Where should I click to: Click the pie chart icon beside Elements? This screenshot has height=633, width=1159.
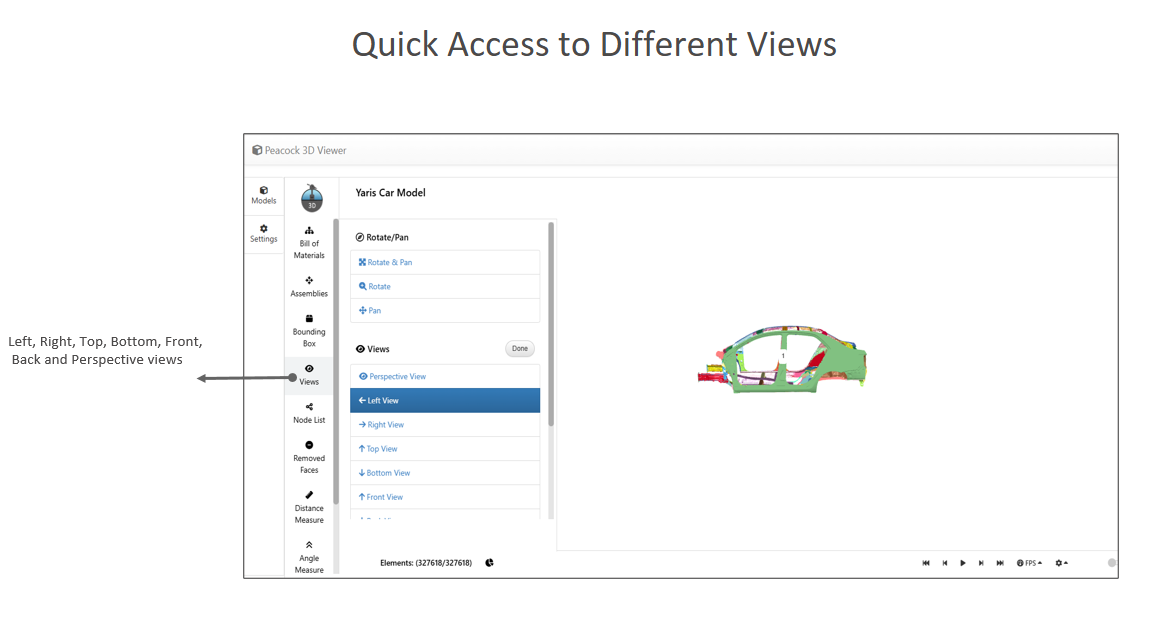pos(489,563)
